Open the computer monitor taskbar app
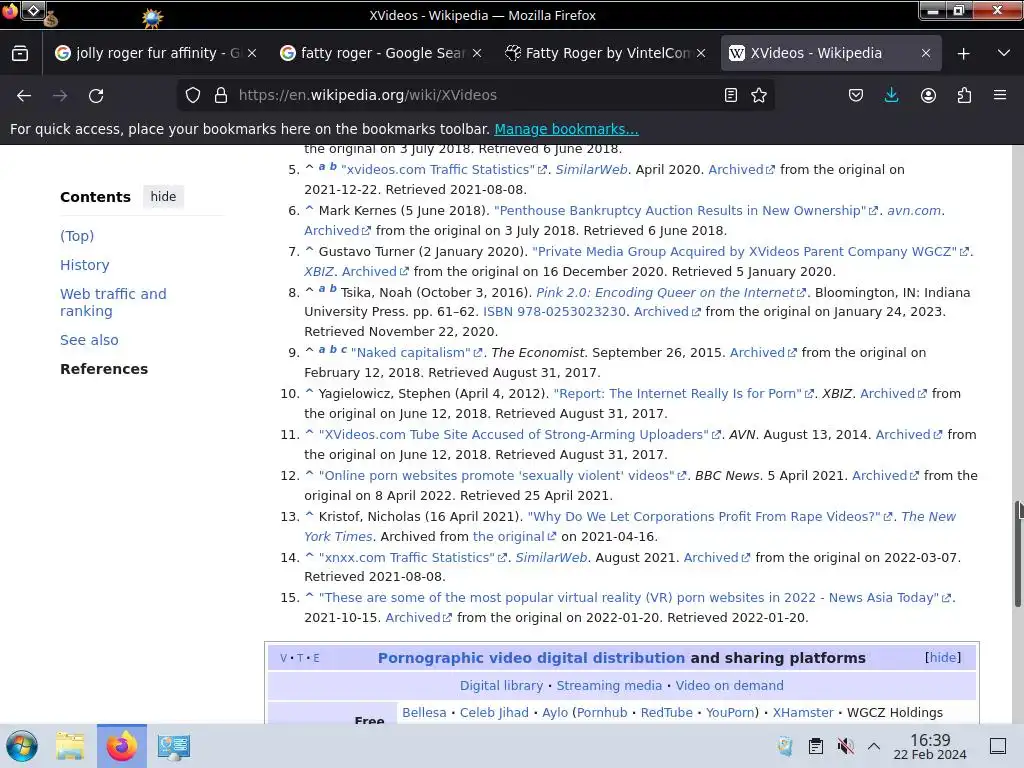Viewport: 1024px width, 768px height. (x=173, y=746)
